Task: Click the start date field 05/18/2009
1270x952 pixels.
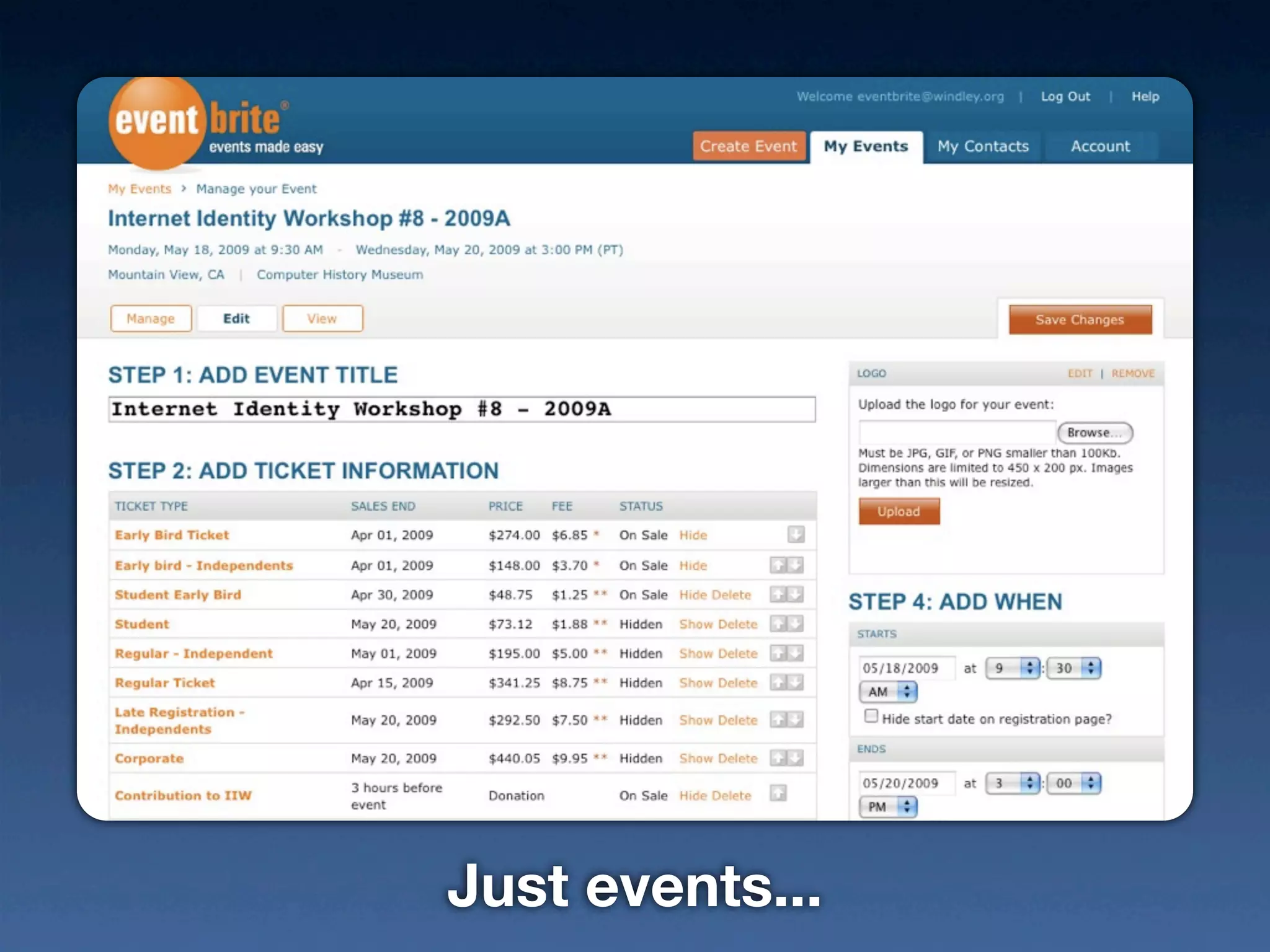Action: tap(907, 668)
